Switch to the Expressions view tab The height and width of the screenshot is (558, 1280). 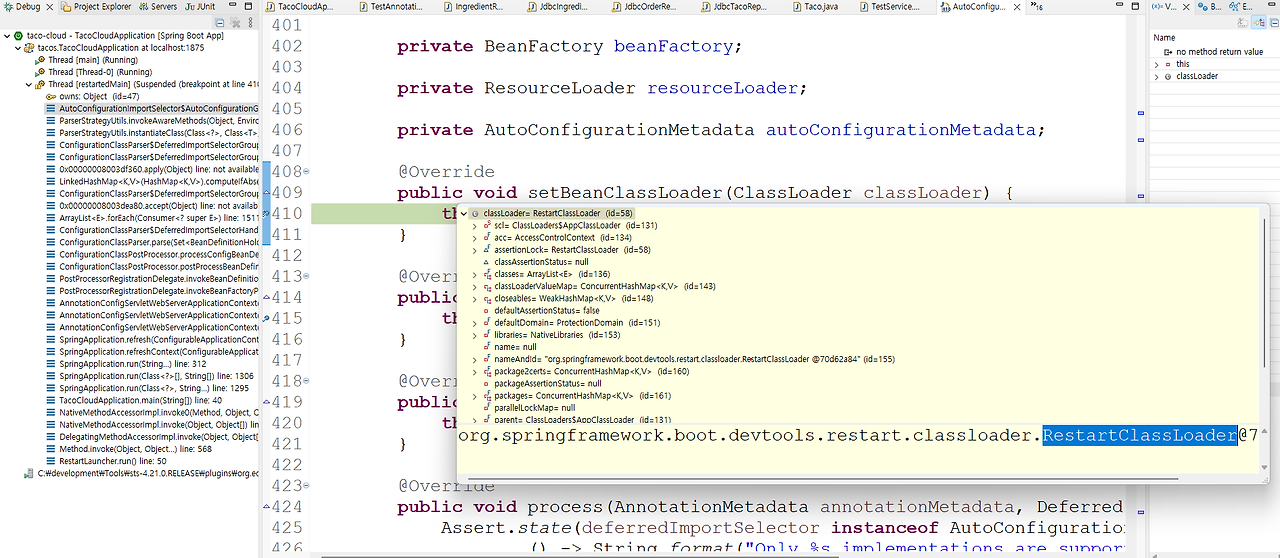1239,6
